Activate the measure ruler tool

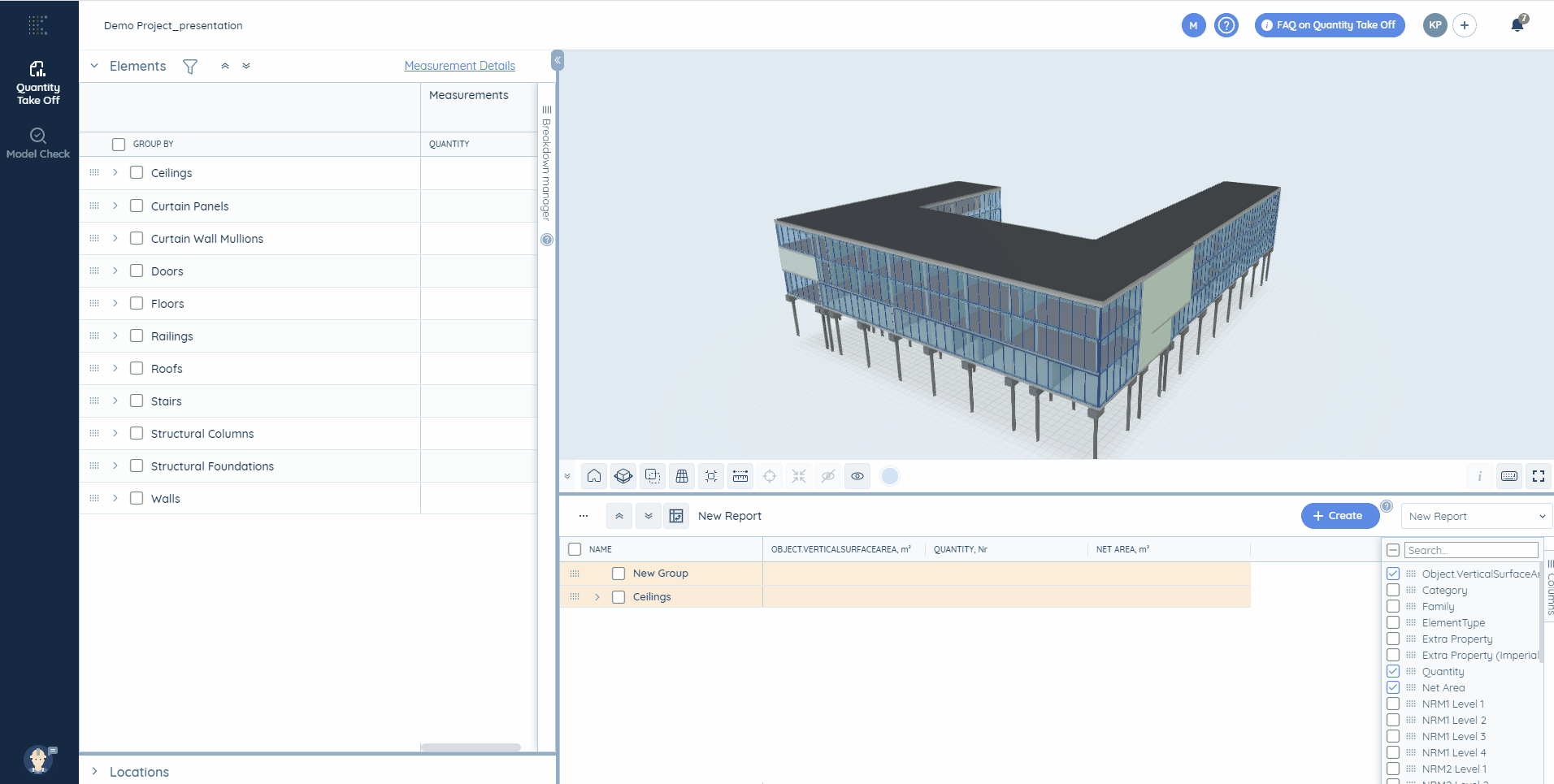pyautogui.click(x=740, y=476)
